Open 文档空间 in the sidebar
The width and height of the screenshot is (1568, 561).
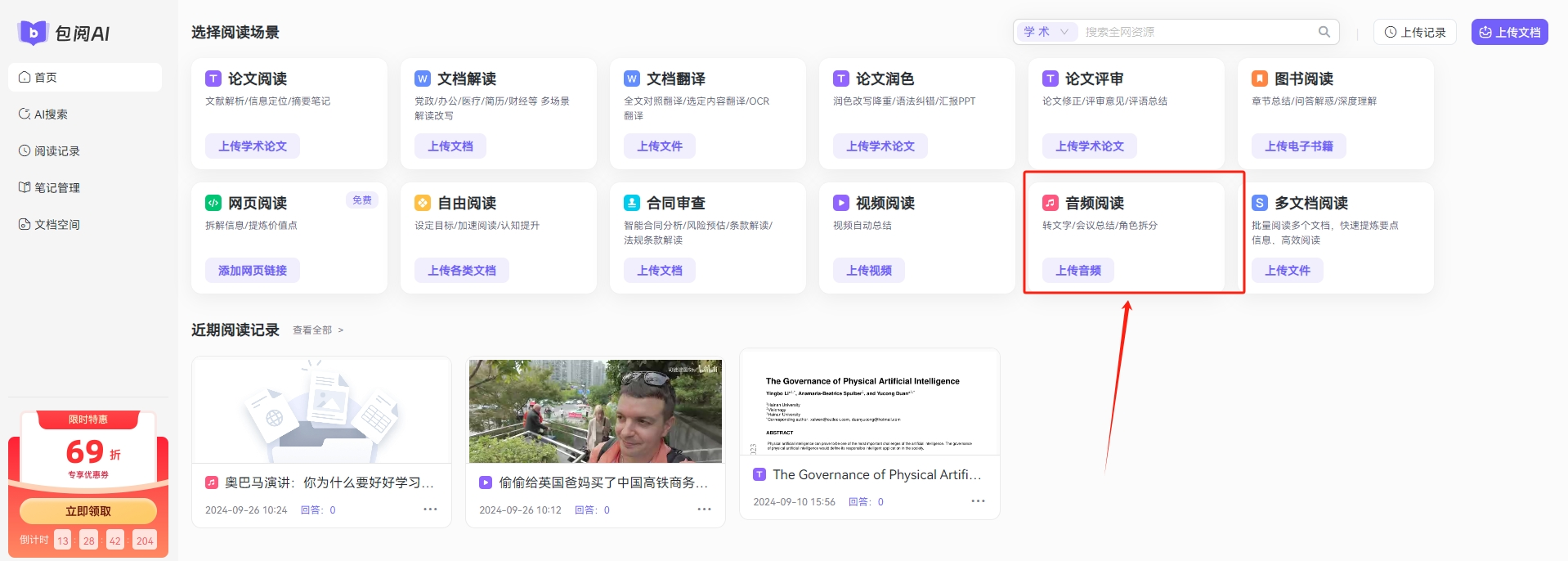(85, 224)
